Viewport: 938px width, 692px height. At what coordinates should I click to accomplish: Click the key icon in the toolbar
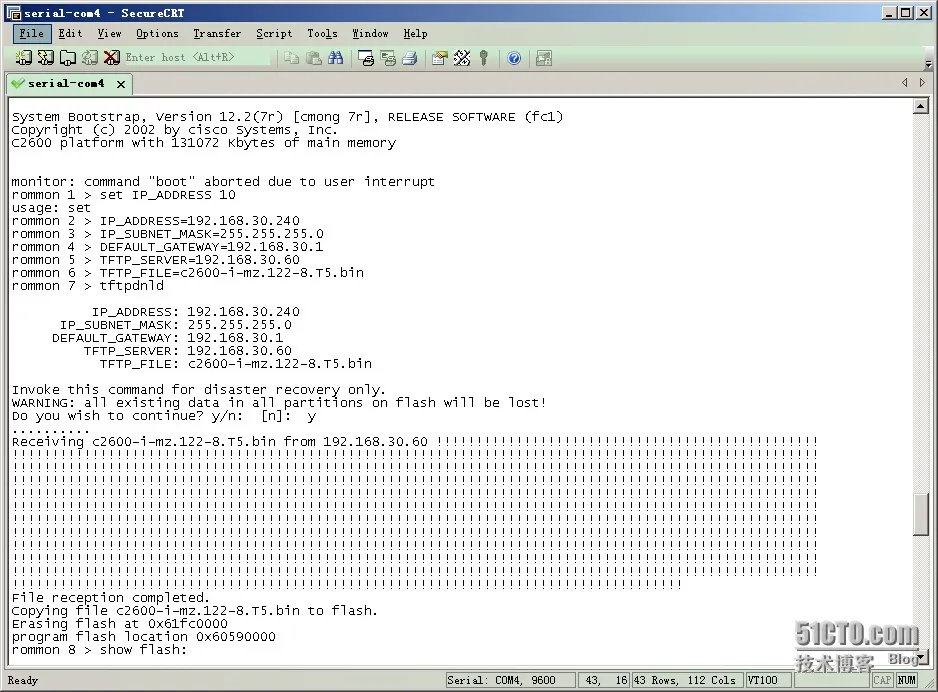pos(484,58)
